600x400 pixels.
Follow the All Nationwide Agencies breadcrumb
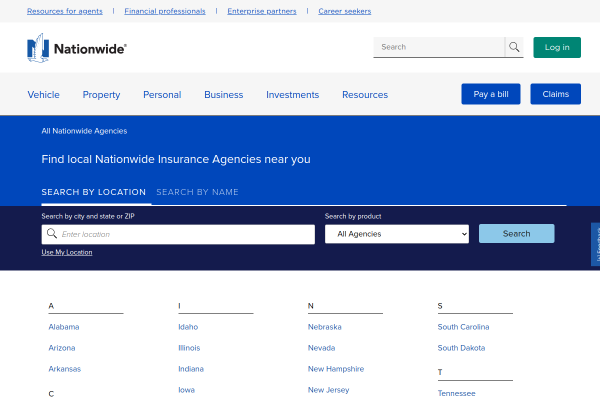point(84,131)
